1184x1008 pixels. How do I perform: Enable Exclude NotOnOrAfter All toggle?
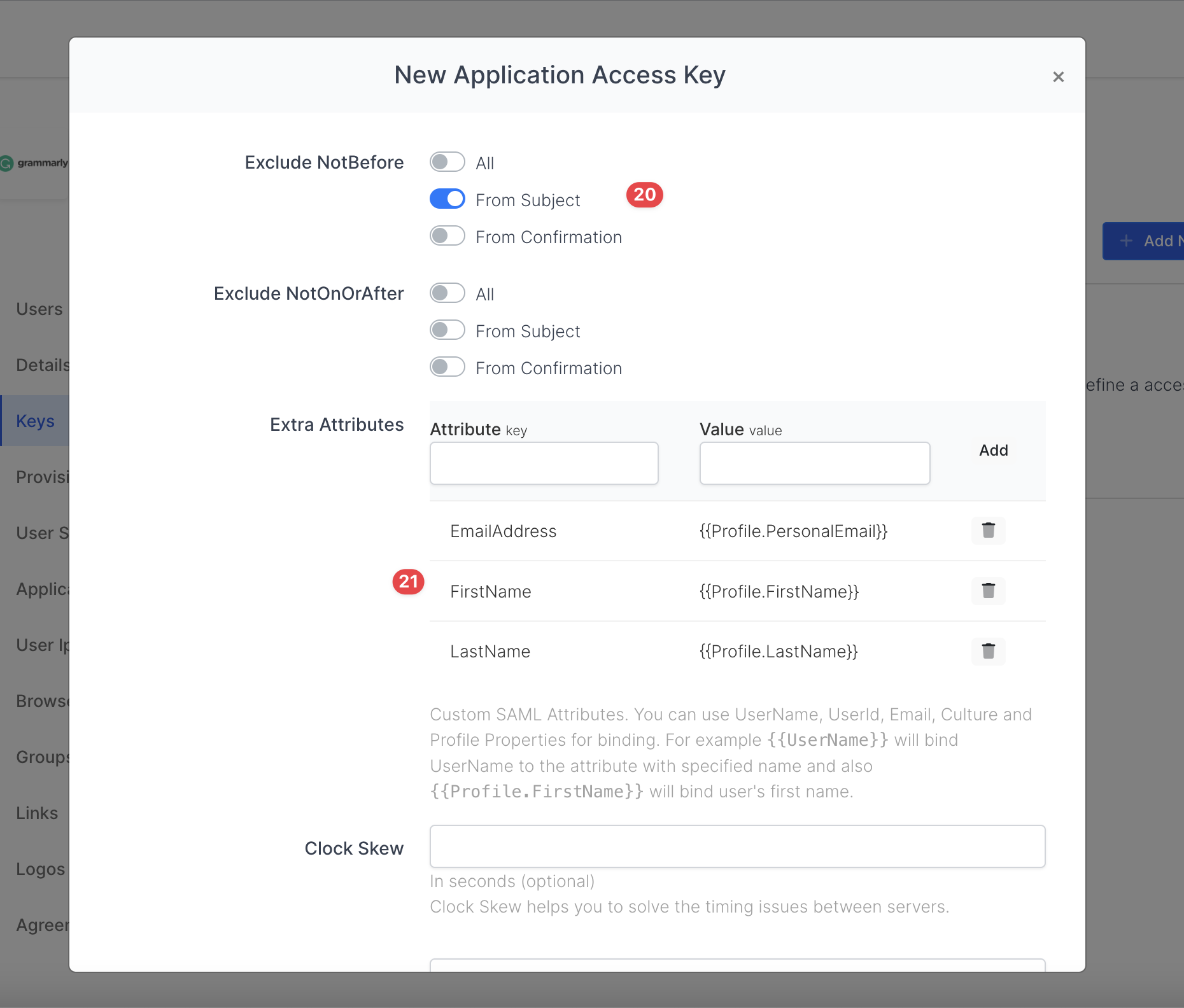coord(448,293)
